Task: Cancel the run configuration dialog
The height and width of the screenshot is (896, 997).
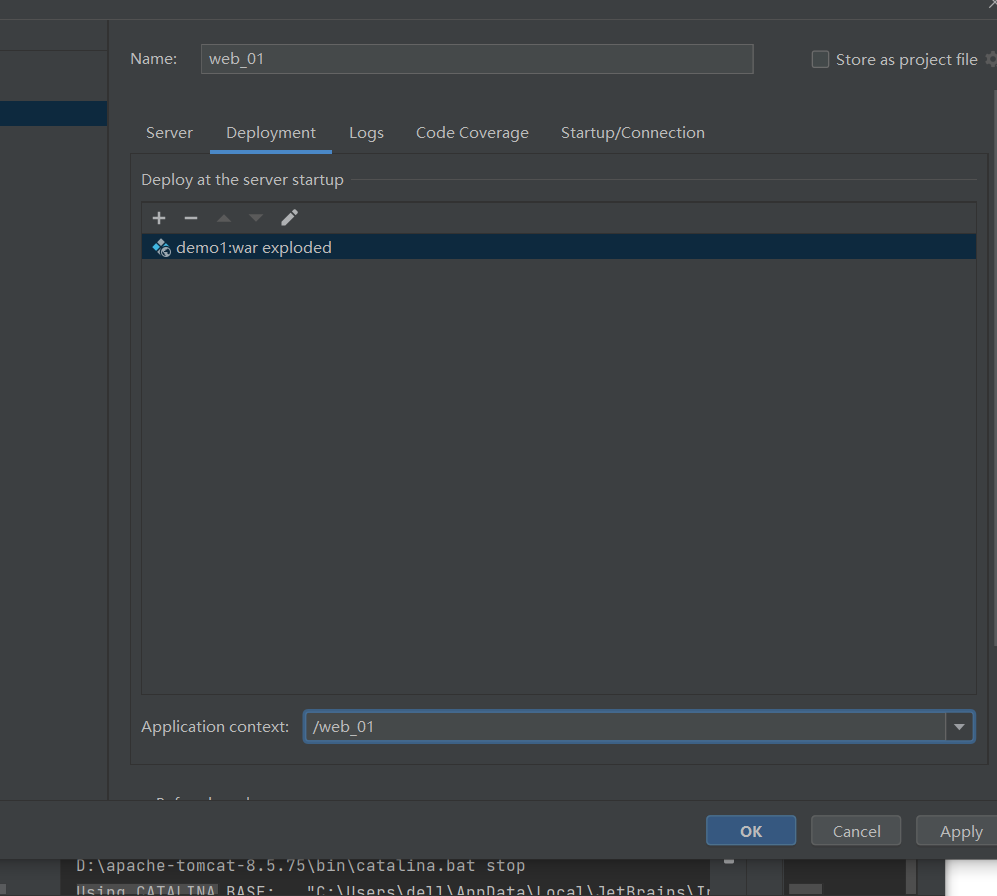Action: coord(856,831)
